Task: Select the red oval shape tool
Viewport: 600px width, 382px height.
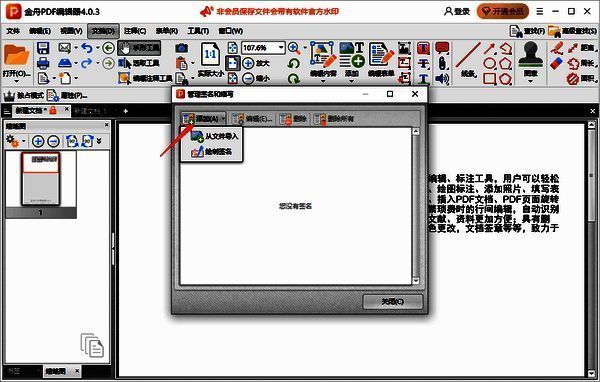Action: point(489,64)
